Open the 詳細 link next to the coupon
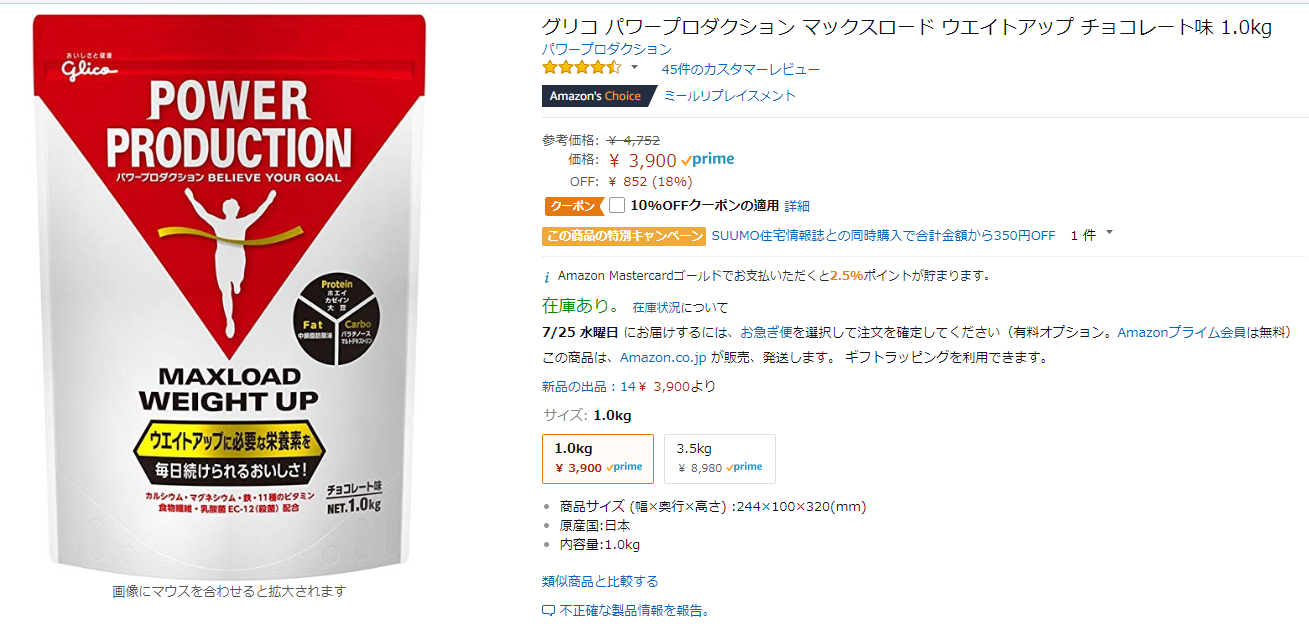Screen dimensions: 1309x636 [x=797, y=206]
